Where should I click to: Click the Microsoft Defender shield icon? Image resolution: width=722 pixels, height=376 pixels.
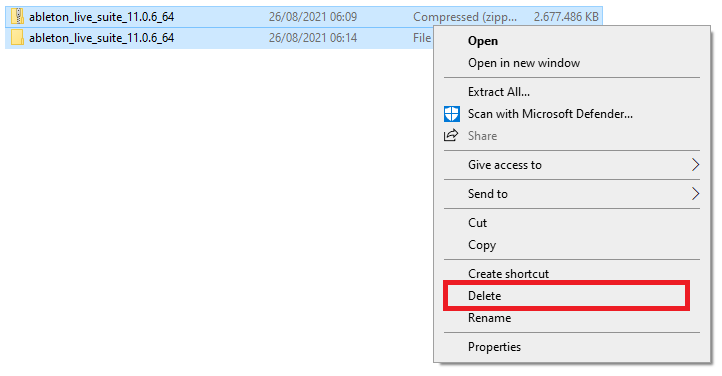[x=452, y=114]
